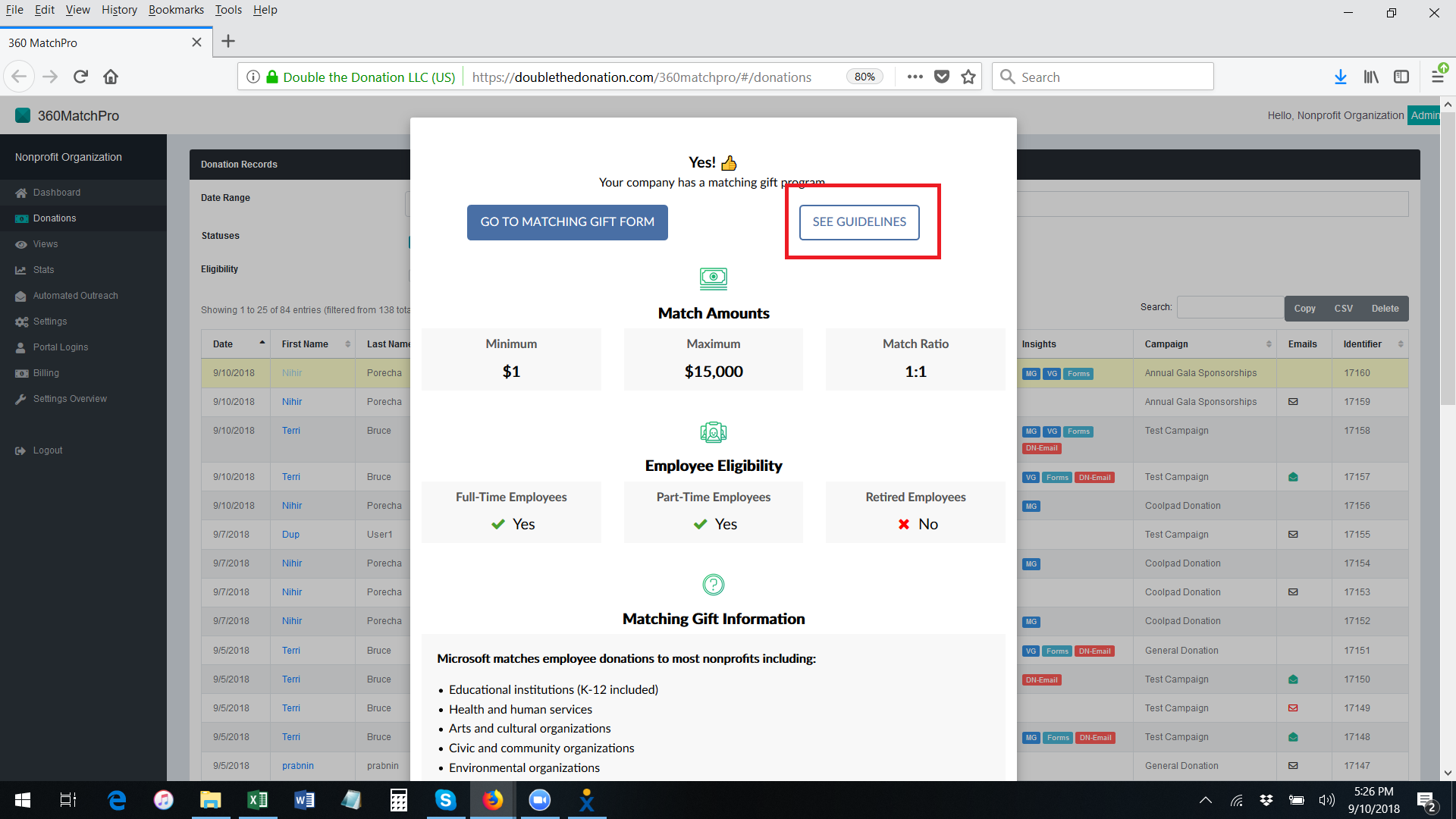Screen dimensions: 1456x819
Task: Open a new browser tab
Action: click(x=228, y=42)
